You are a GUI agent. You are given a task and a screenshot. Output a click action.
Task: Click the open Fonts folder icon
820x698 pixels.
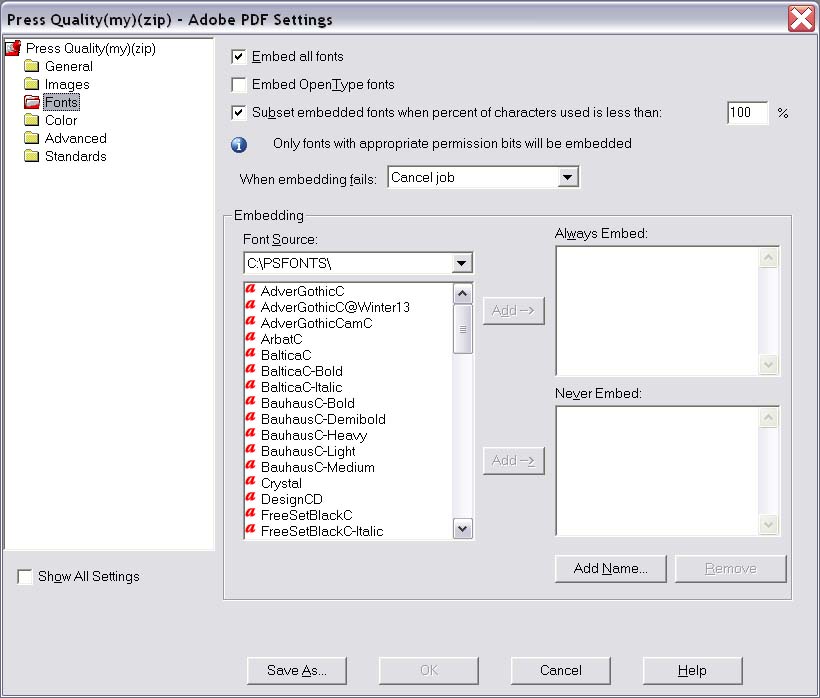(x=31, y=102)
